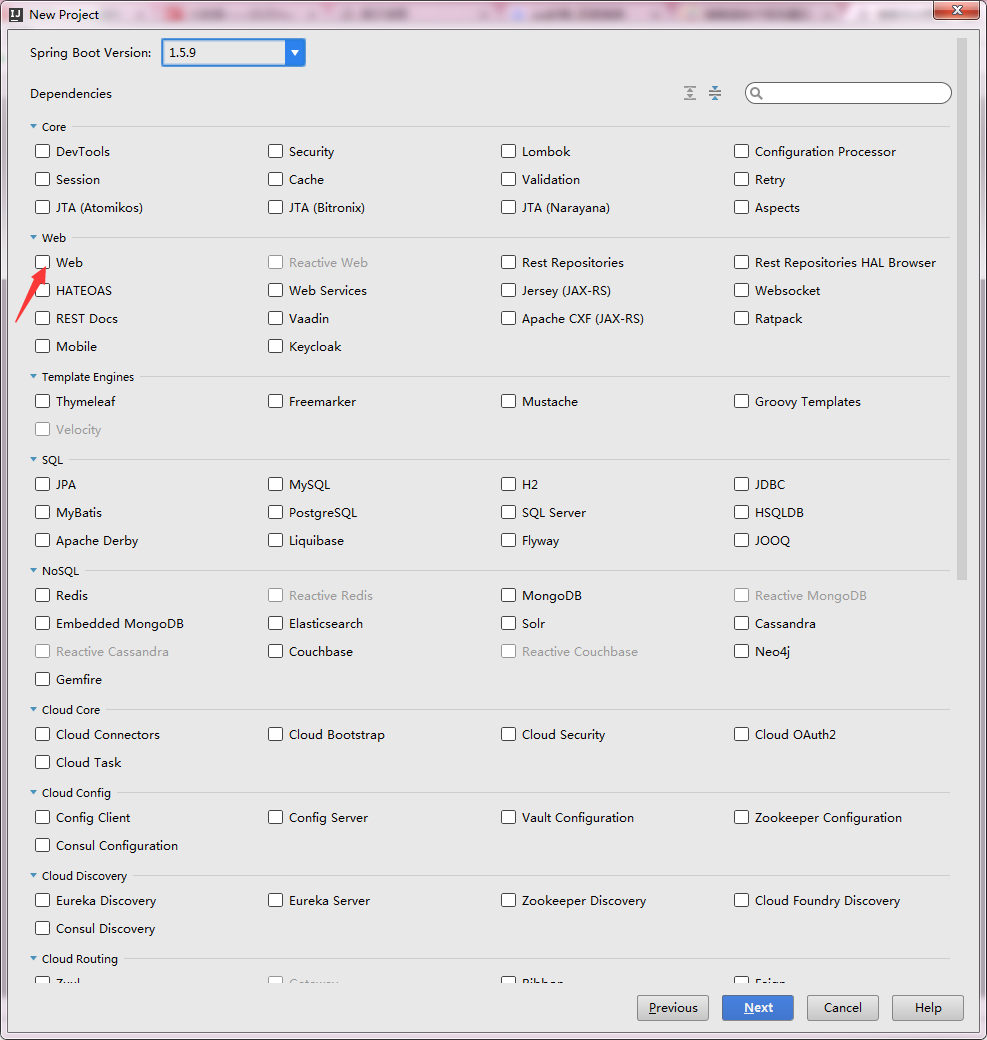The width and height of the screenshot is (987, 1040).
Task: Tick the JPA checkbox
Action: point(42,484)
